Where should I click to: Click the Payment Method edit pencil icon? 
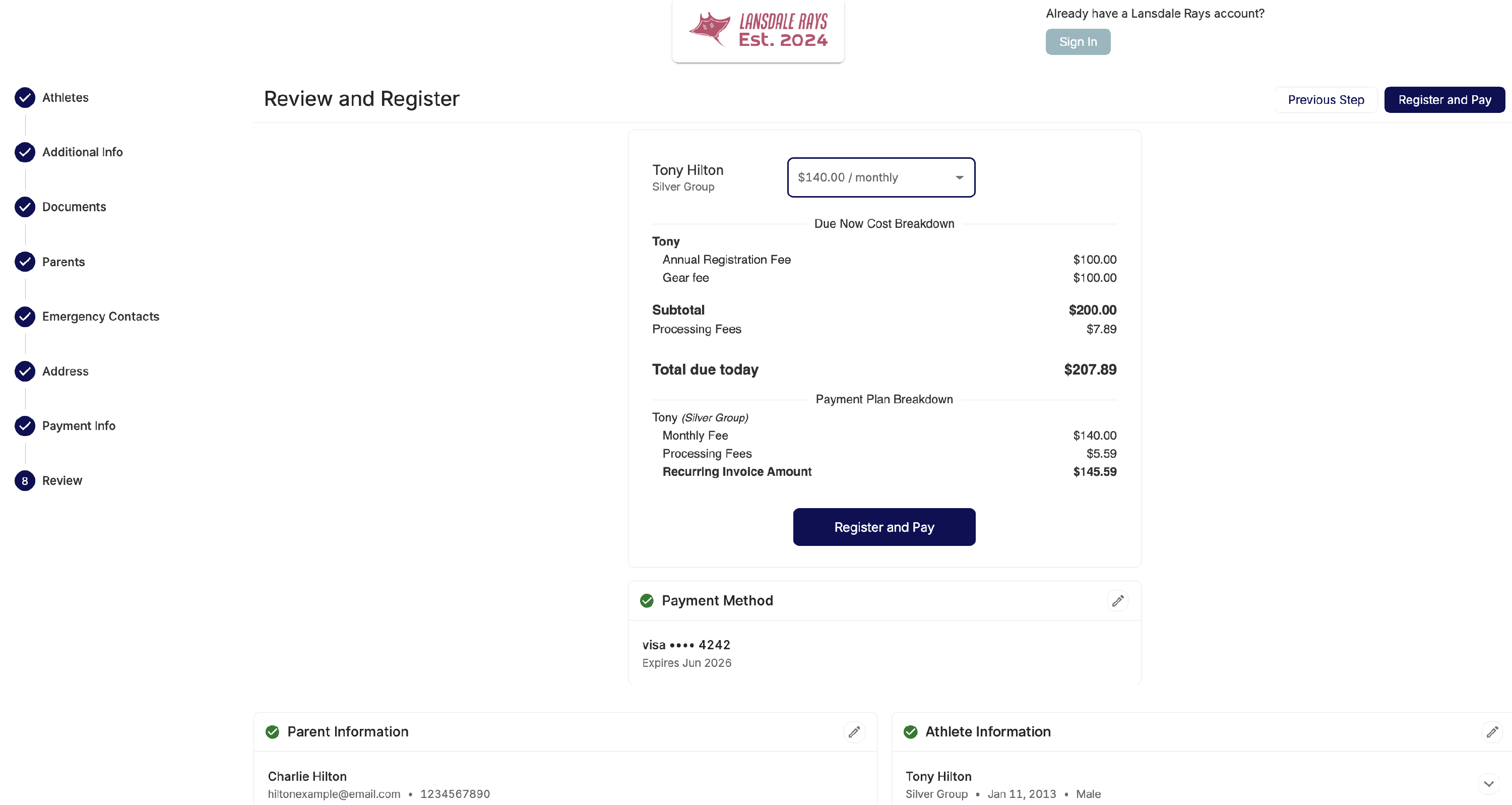coord(1117,601)
